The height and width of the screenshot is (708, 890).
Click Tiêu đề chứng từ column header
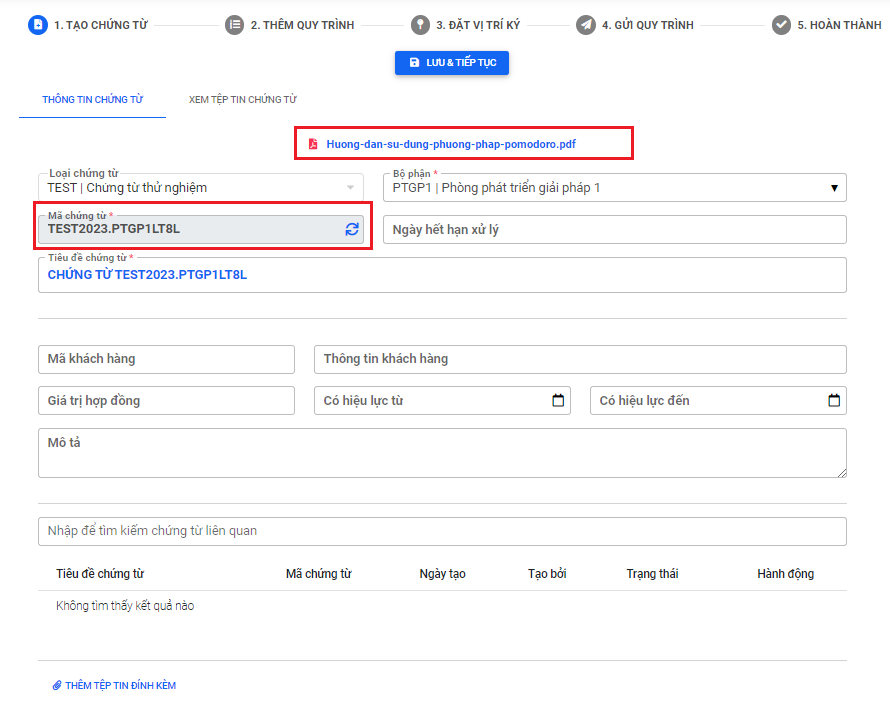(100, 573)
